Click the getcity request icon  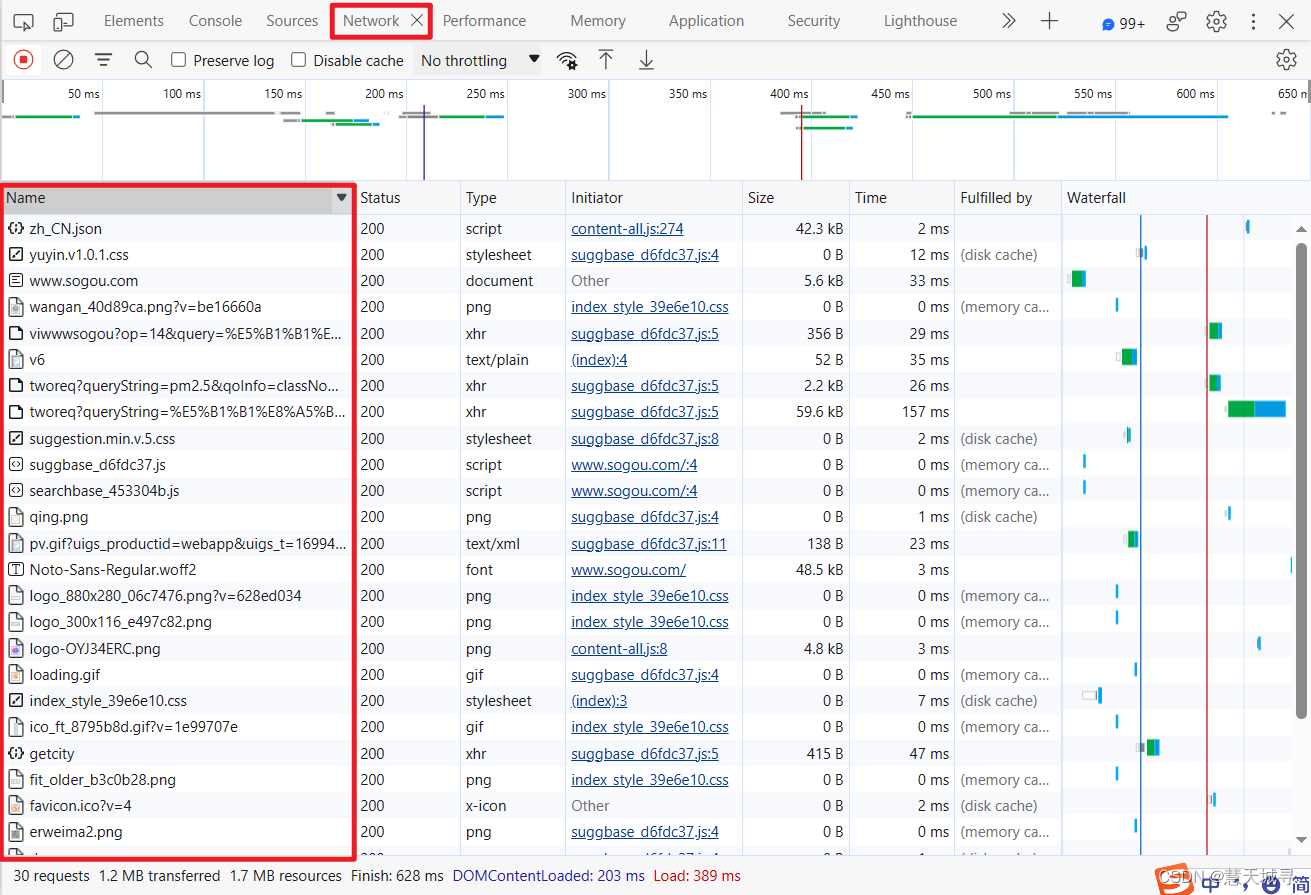16,753
